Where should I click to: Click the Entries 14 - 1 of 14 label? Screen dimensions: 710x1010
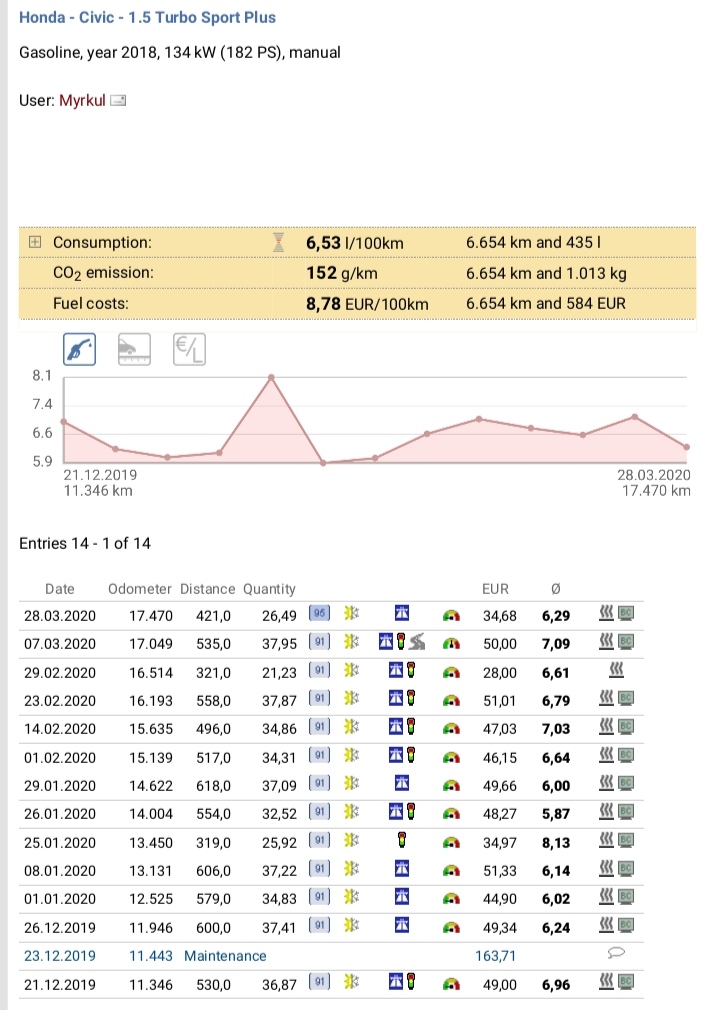tap(84, 543)
